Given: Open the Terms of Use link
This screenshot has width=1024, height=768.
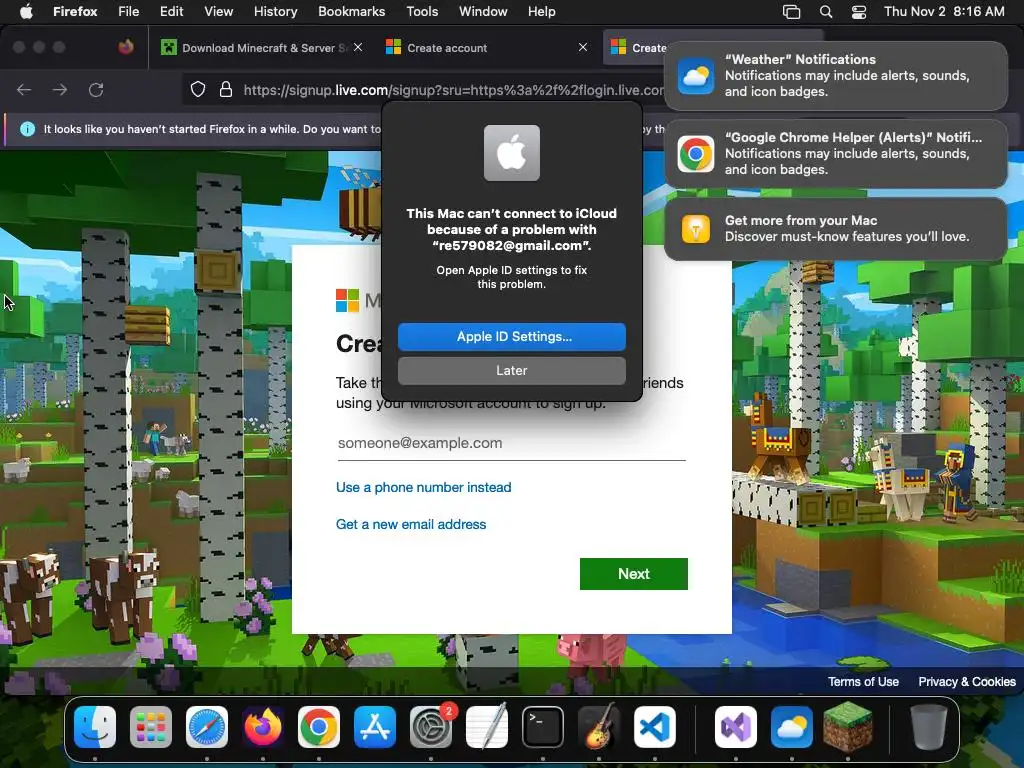Looking at the screenshot, I should click(863, 682).
